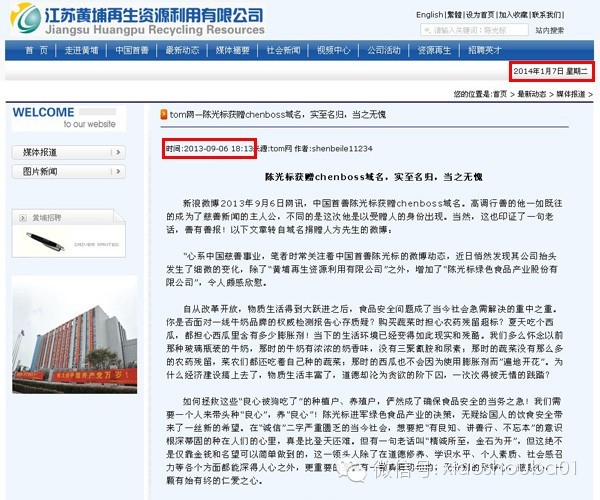Switch site language to English

429,15
